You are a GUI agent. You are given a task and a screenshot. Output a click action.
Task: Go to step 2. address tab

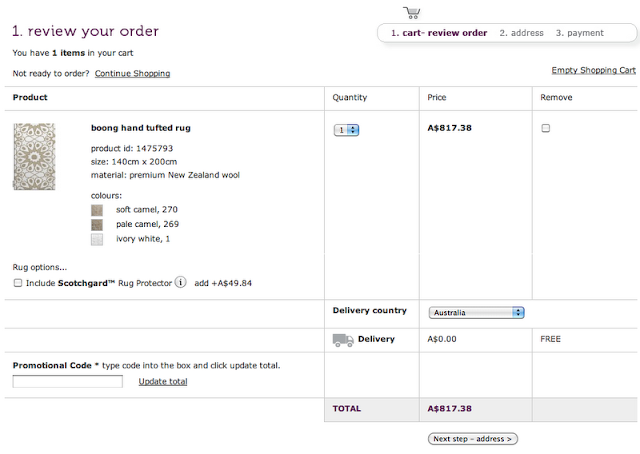click(x=521, y=33)
